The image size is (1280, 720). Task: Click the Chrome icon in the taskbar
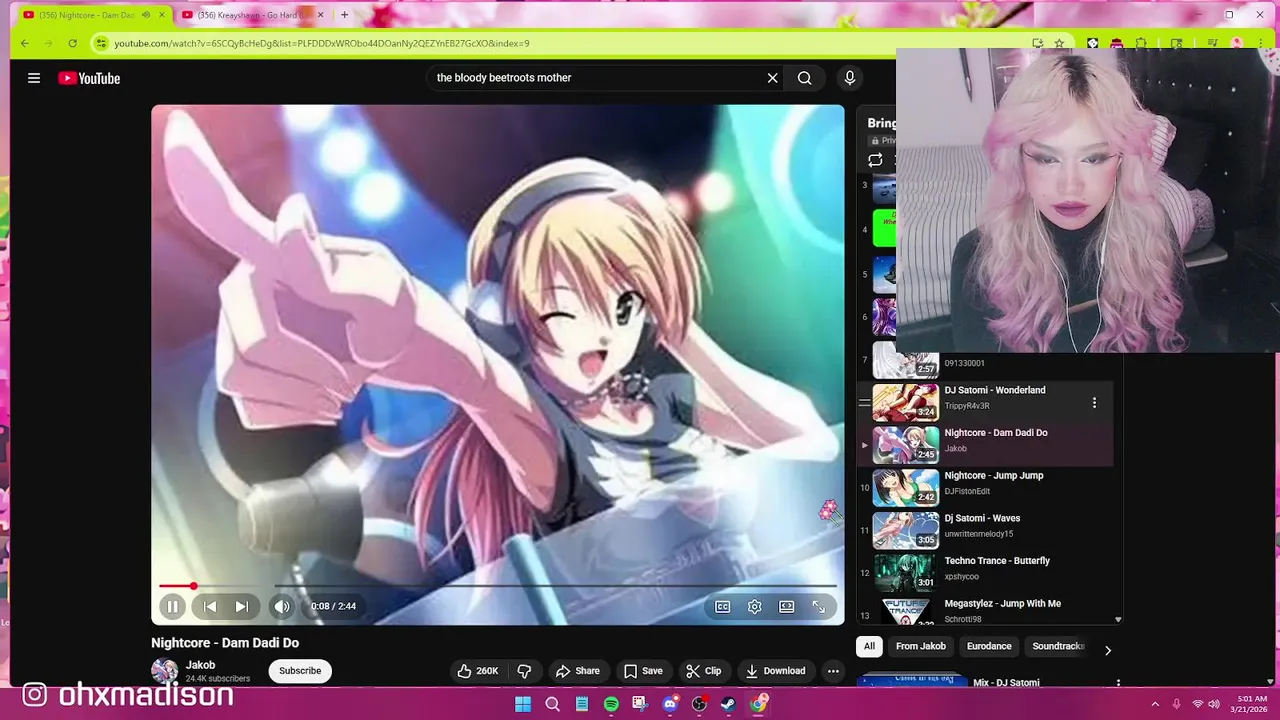pos(758,704)
